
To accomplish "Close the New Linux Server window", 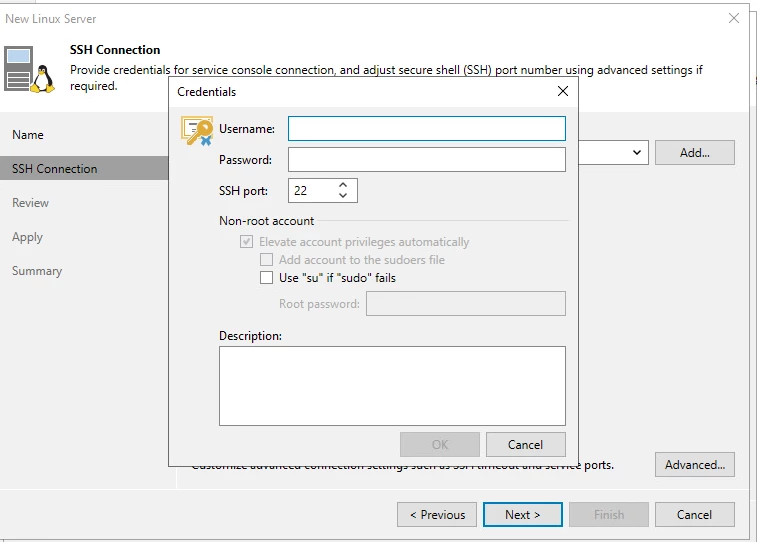I will coord(735,18).
